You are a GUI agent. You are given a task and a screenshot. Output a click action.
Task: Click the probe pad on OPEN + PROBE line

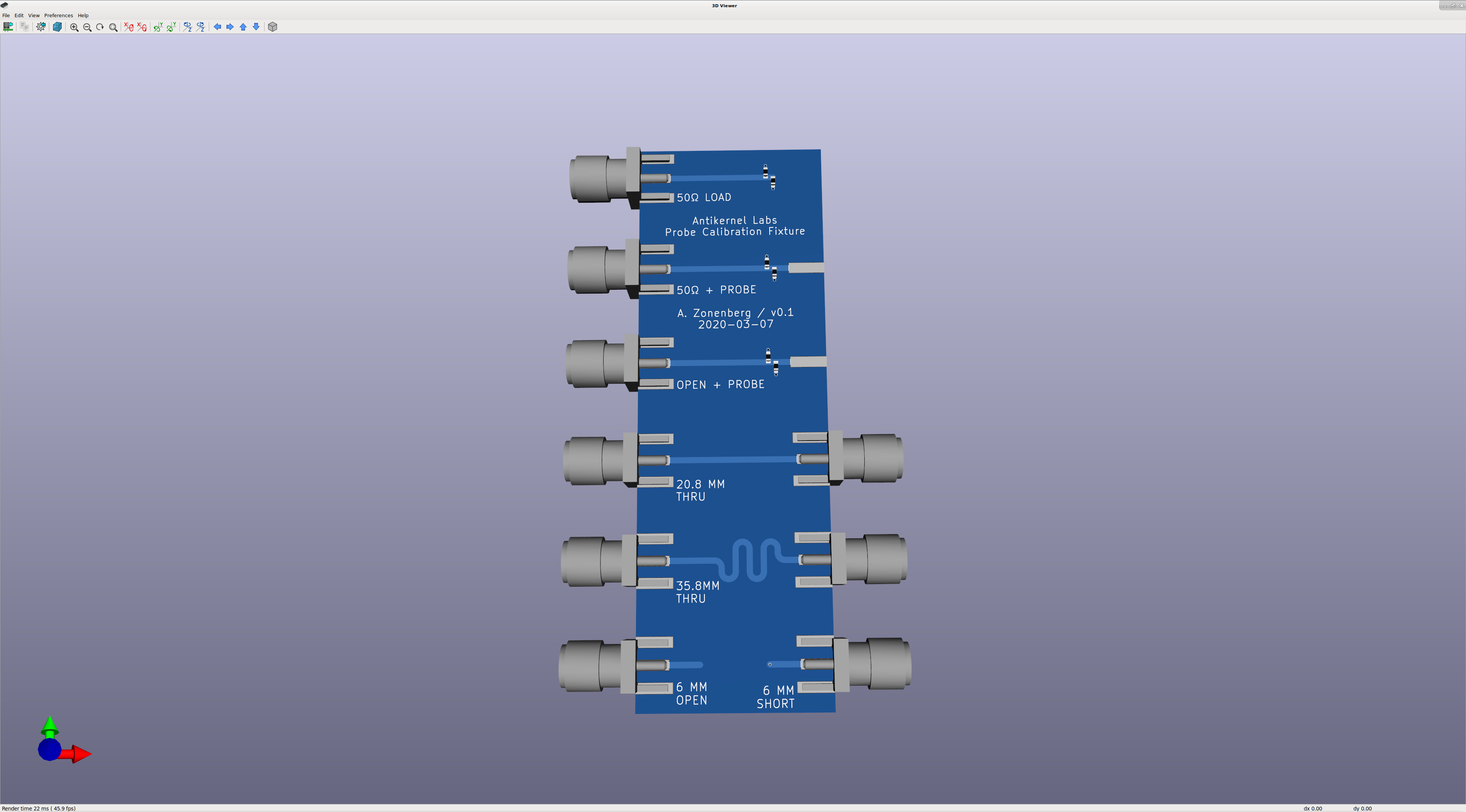click(x=808, y=362)
